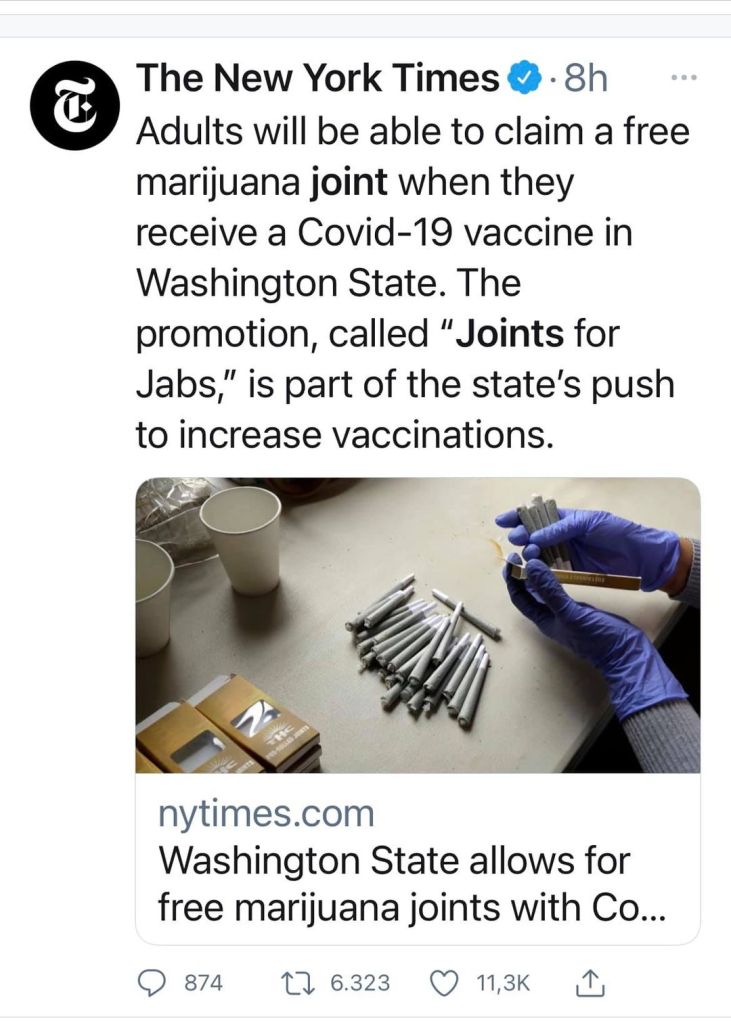Click the reply speech bubble icon
This screenshot has height=1023, width=731.
click(152, 983)
